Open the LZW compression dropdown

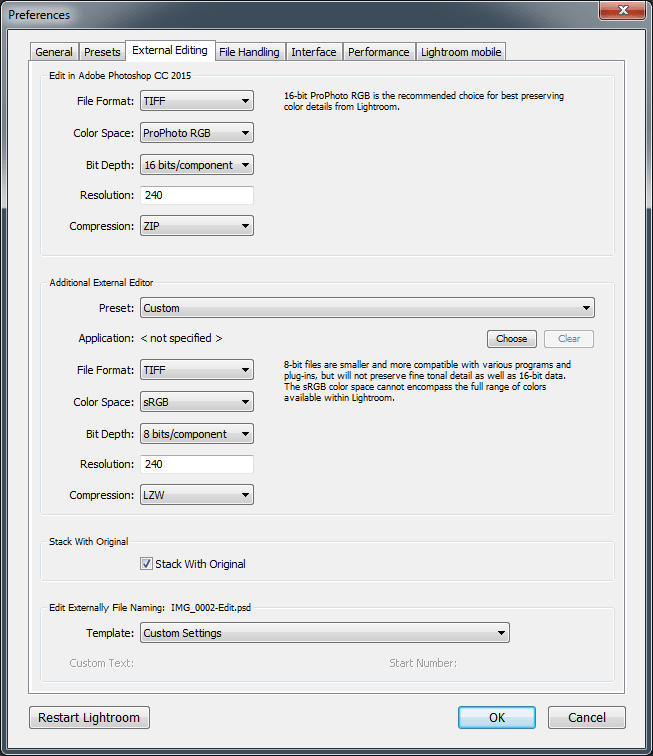point(197,495)
